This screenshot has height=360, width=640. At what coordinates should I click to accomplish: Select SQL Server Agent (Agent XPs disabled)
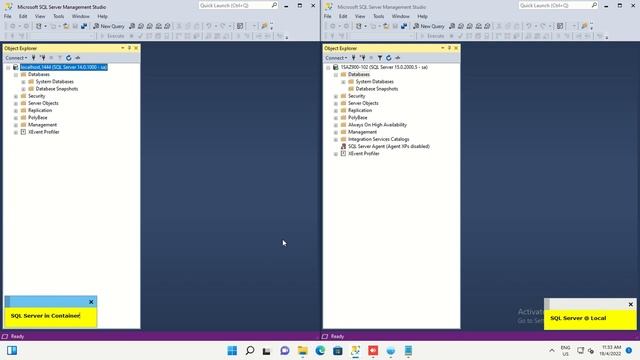[389, 147]
